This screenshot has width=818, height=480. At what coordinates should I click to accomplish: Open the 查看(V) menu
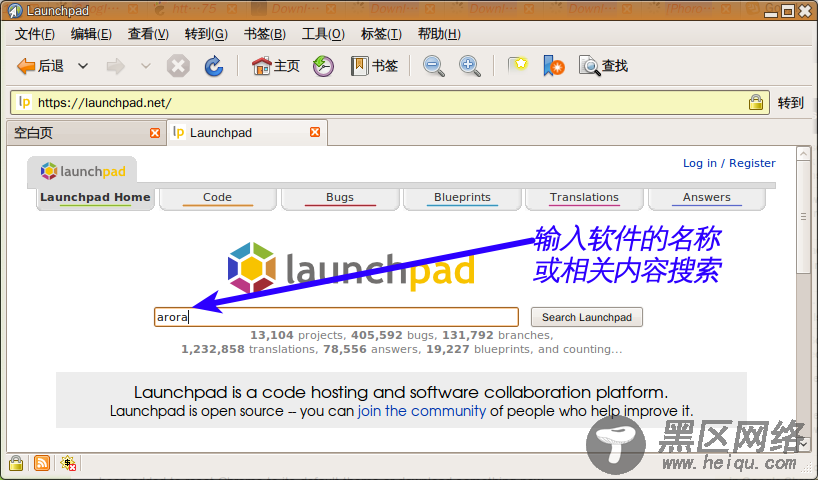click(x=148, y=34)
